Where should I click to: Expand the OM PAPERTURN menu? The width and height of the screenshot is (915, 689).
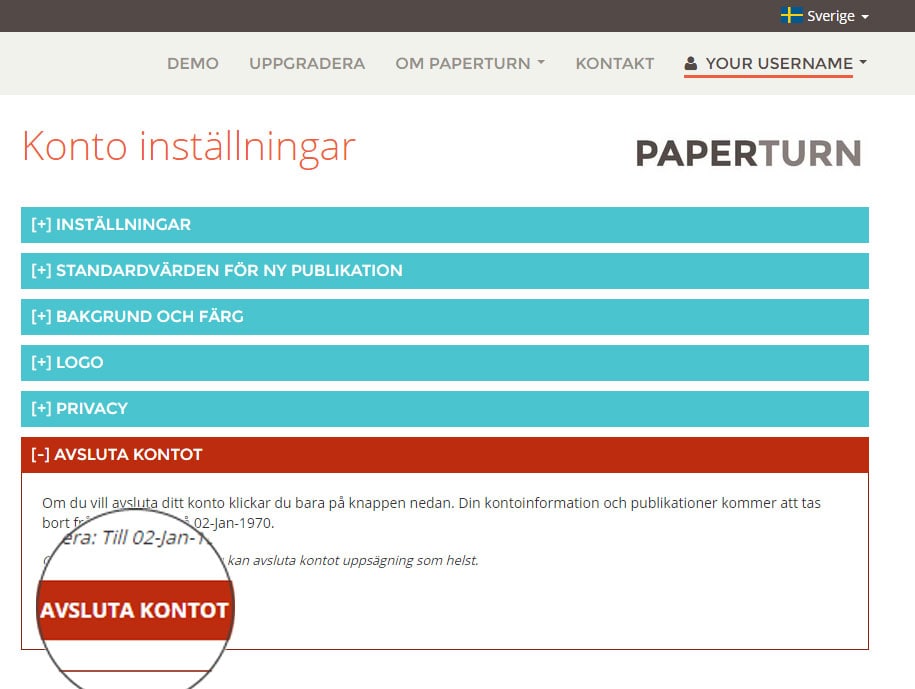tap(470, 63)
